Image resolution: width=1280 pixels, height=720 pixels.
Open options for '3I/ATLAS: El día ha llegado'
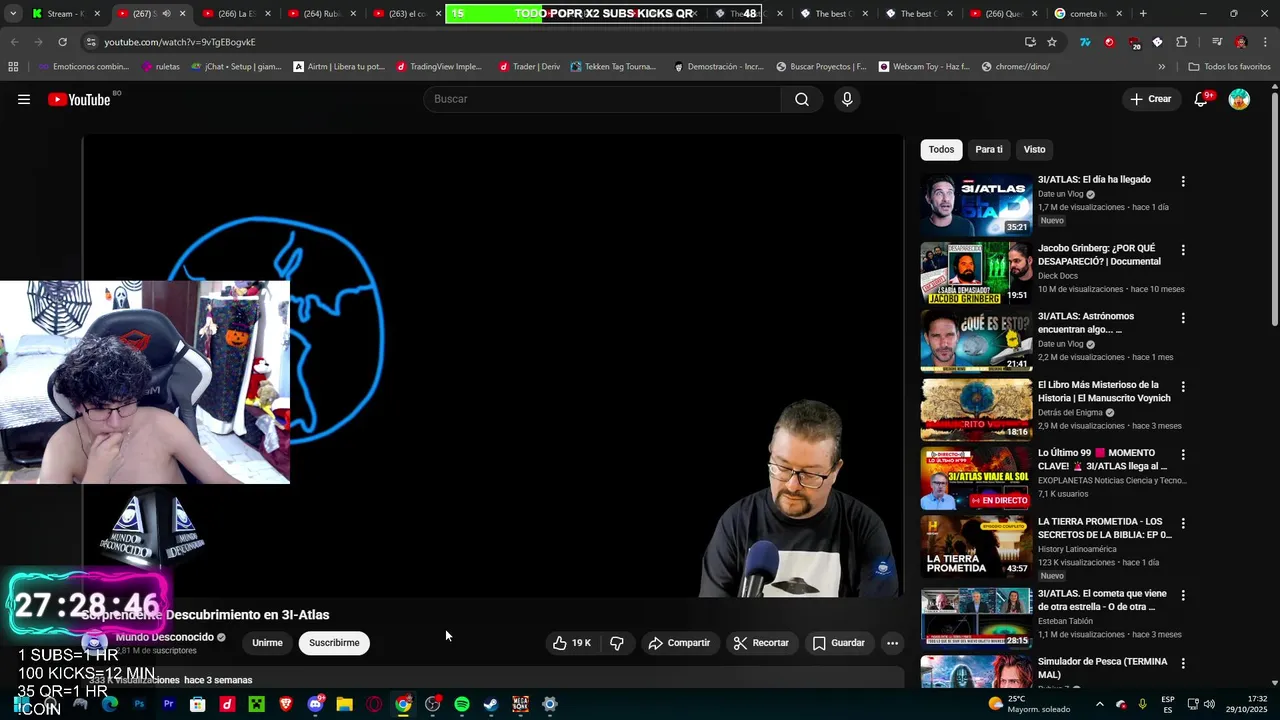[1183, 182]
